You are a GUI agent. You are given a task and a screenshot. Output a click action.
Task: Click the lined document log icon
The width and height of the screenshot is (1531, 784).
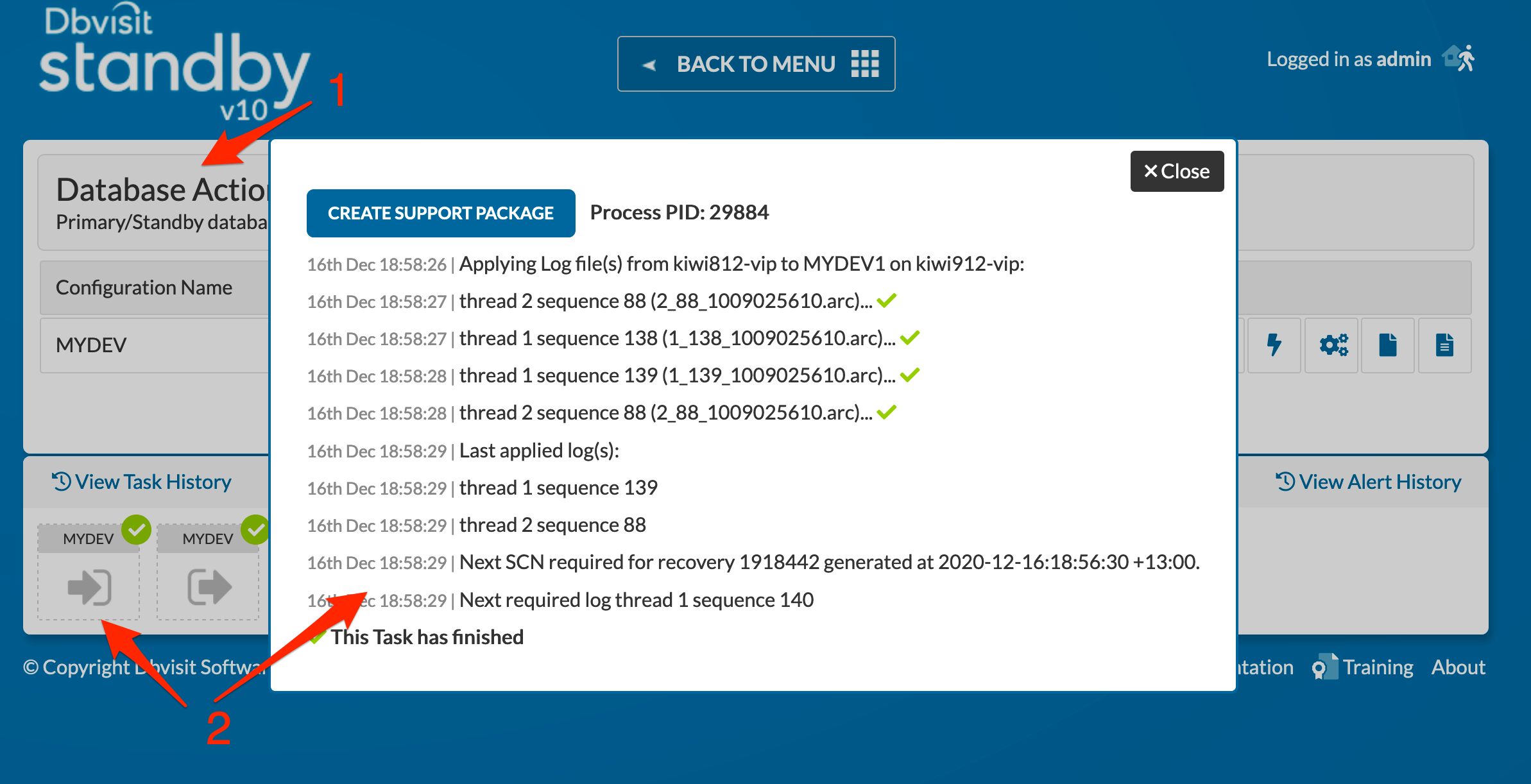click(x=1445, y=345)
